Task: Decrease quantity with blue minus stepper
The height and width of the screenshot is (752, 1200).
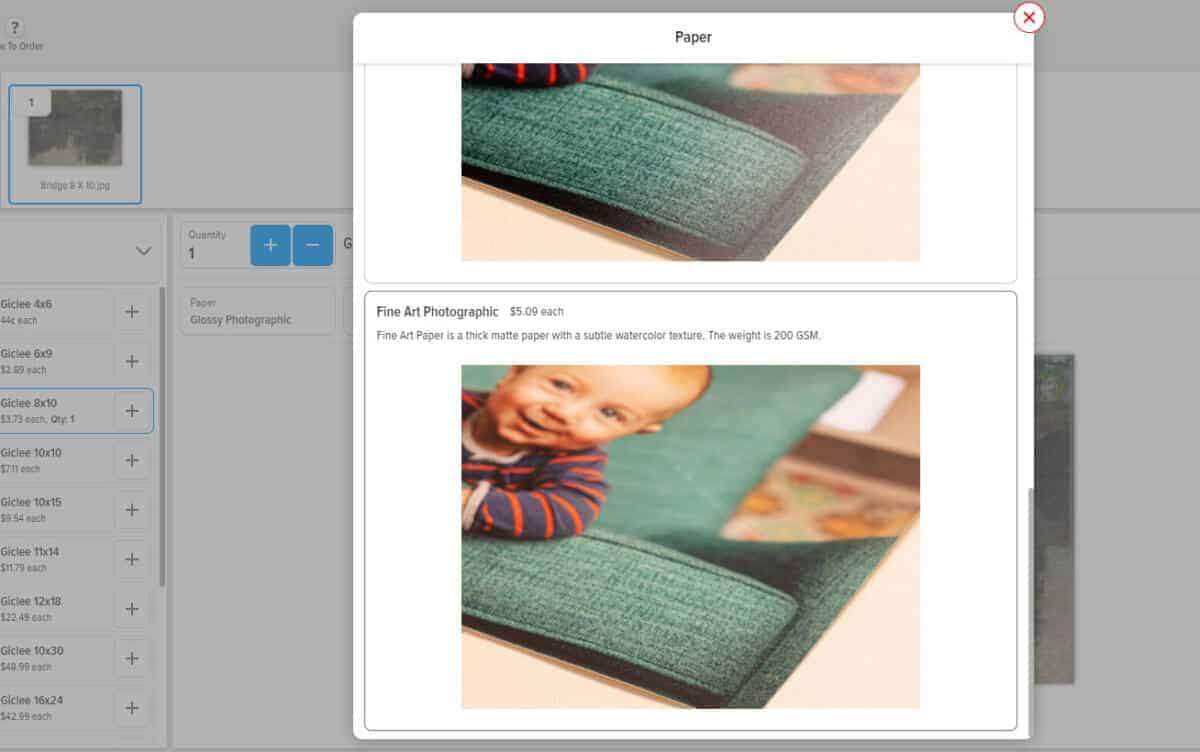Action: coord(312,244)
